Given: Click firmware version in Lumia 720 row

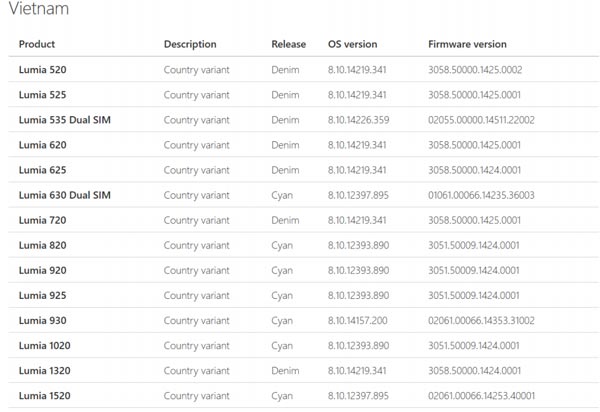Looking at the screenshot, I should [474, 220].
